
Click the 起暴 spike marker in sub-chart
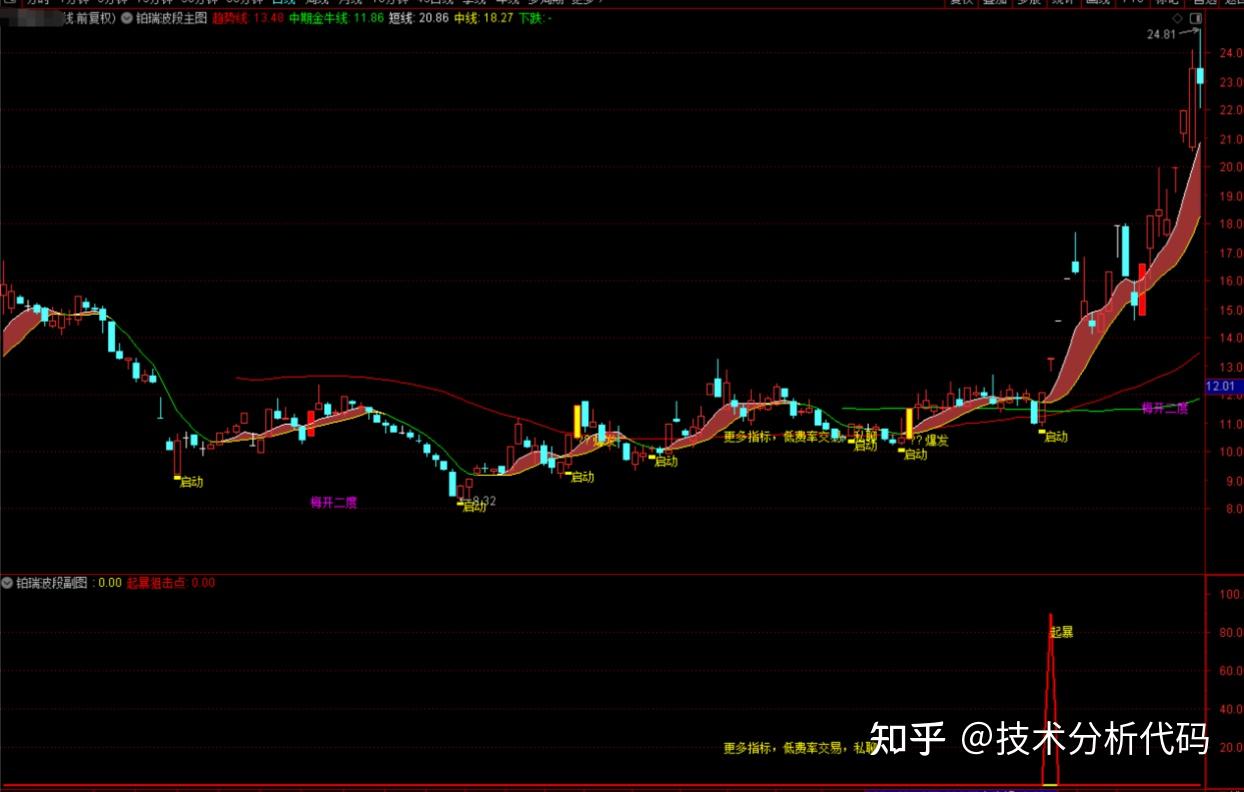[x=1061, y=632]
